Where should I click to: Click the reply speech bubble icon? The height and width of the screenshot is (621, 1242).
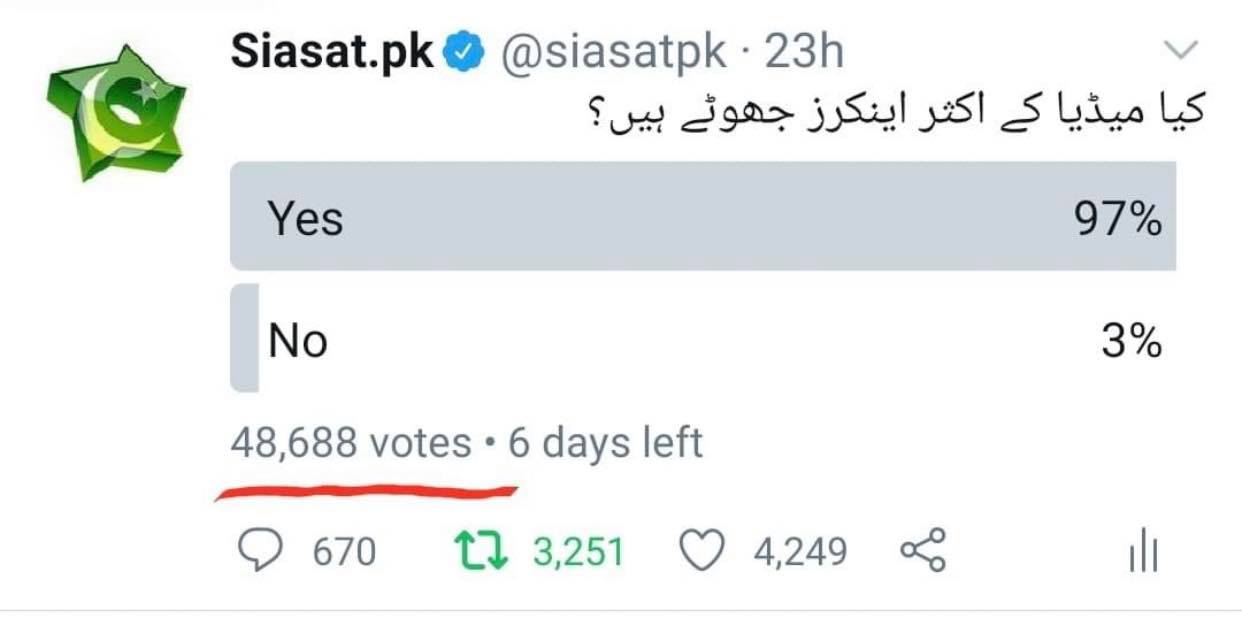tap(263, 551)
